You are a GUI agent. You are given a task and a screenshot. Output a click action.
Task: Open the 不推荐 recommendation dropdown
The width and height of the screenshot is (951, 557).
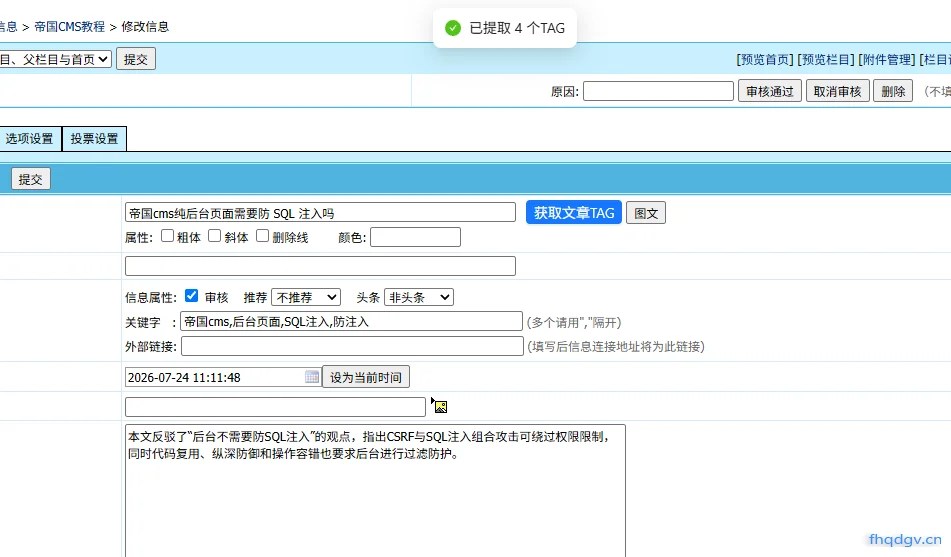306,297
